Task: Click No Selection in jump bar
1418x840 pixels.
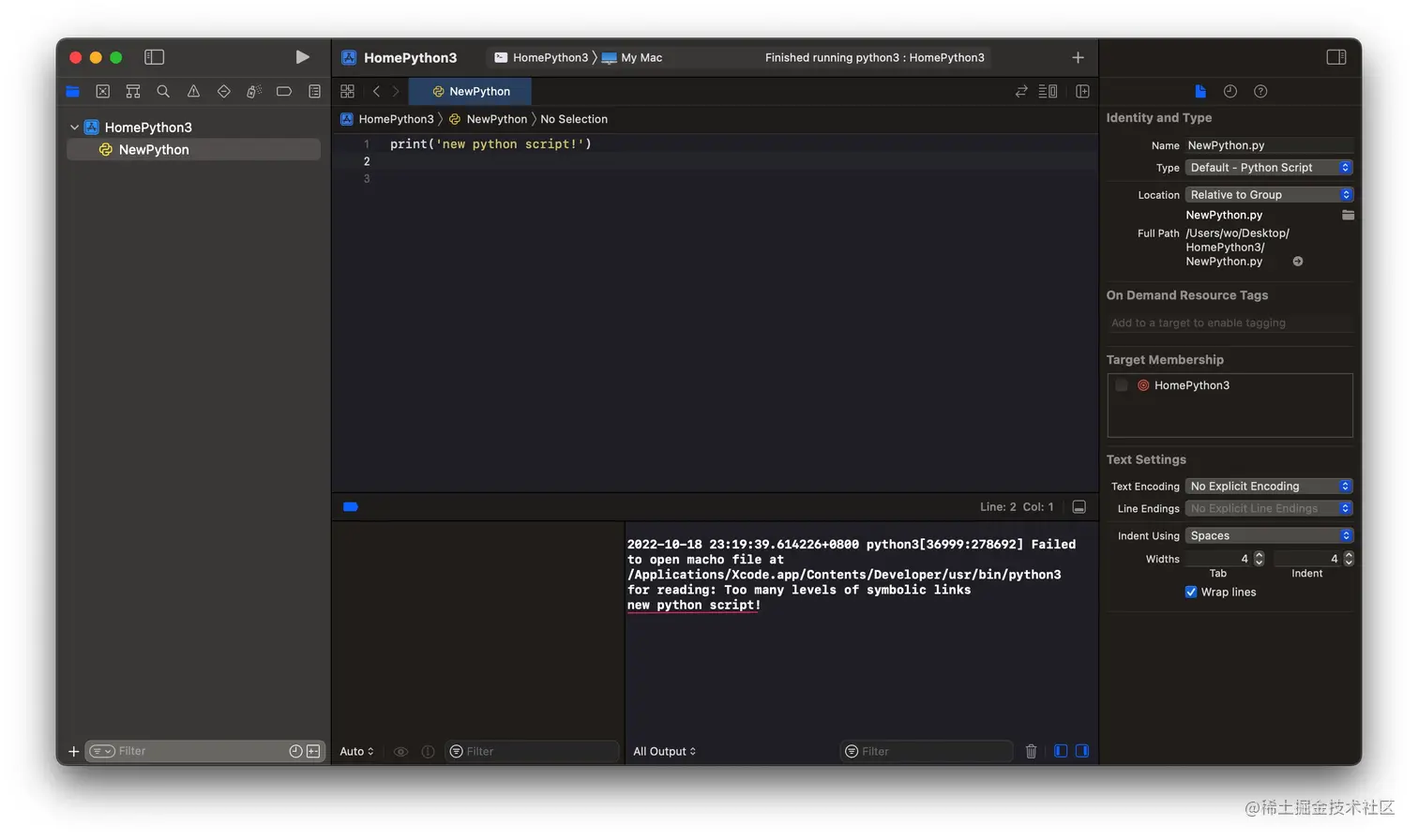Action: 574,119
